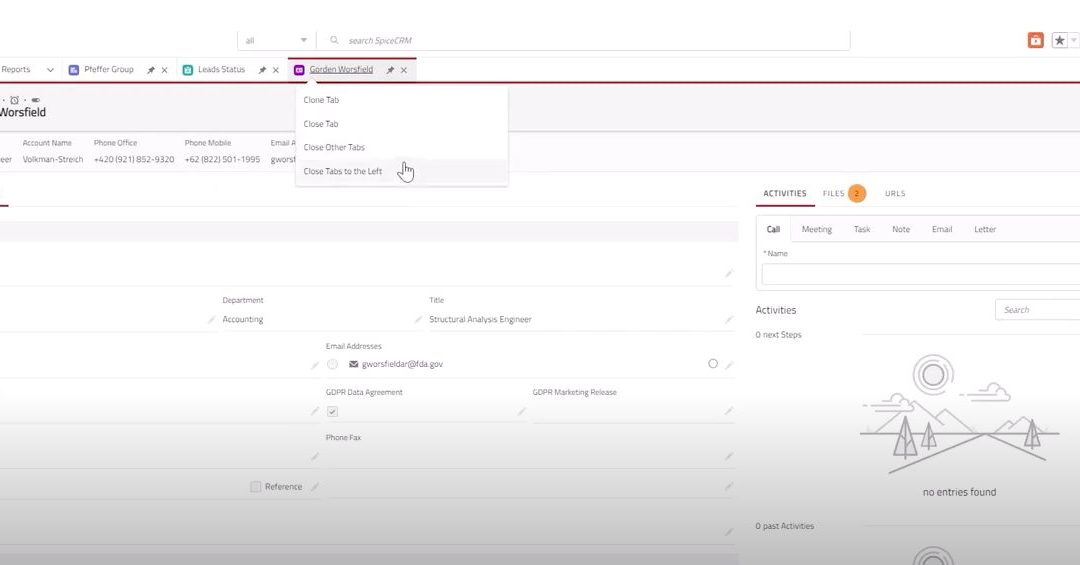
Task: Click the envelope icon beside gworsfieldar@fda.gov
Action: tap(353, 364)
